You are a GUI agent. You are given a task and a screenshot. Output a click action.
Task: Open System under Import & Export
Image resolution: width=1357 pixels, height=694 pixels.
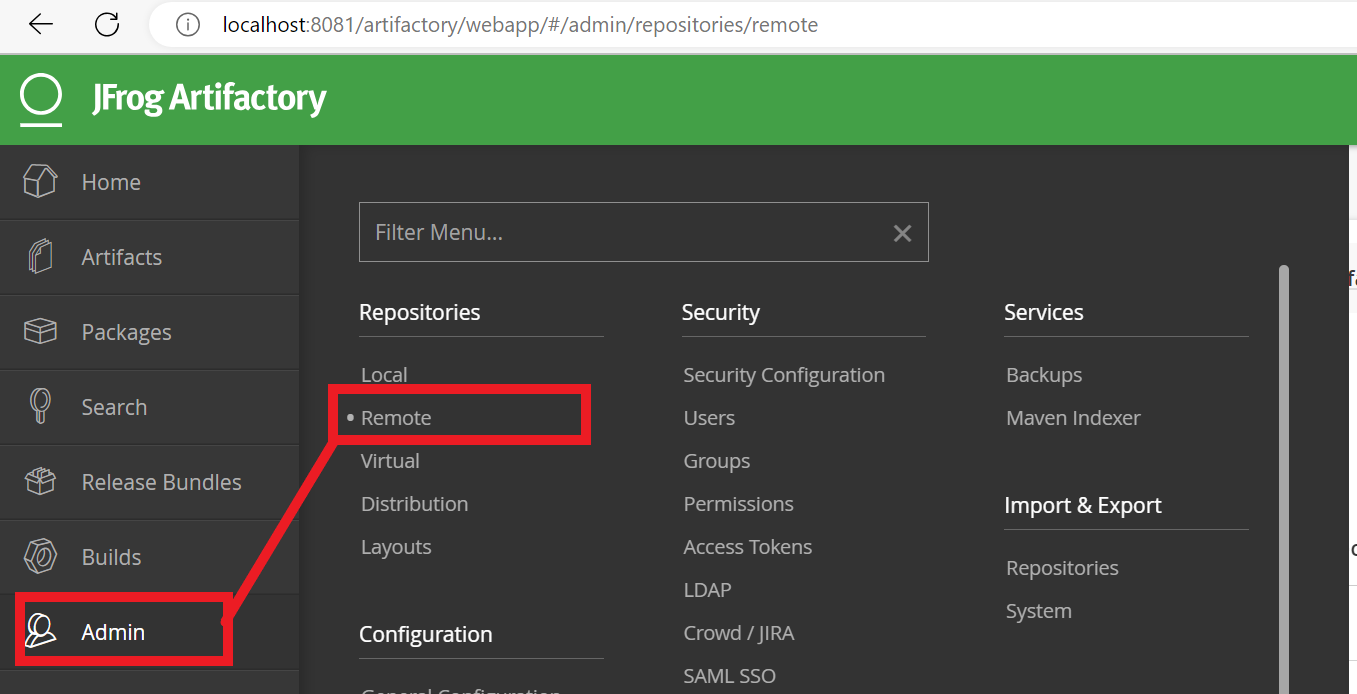point(1039,611)
